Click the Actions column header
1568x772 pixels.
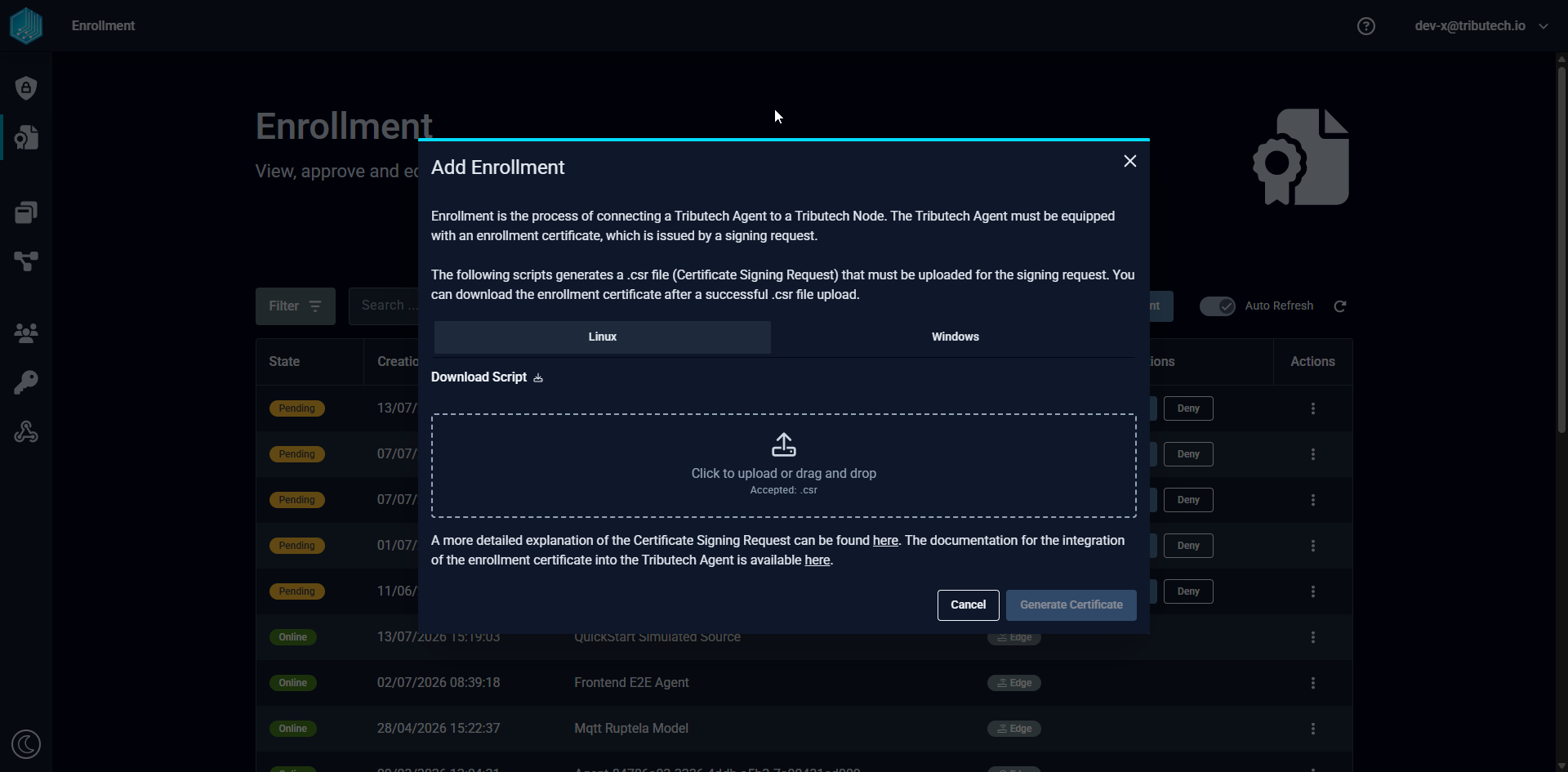1312,361
